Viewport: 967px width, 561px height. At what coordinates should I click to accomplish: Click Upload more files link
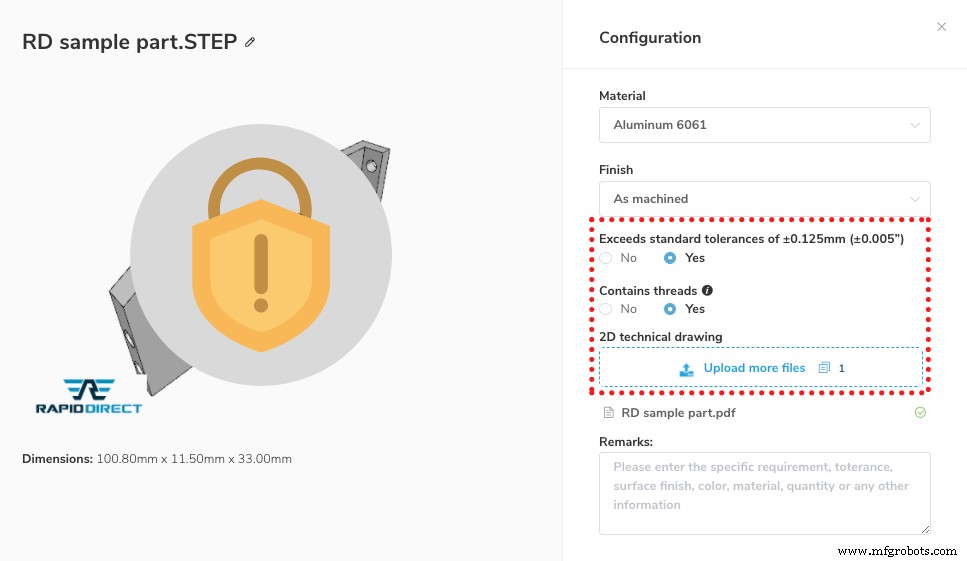click(754, 368)
